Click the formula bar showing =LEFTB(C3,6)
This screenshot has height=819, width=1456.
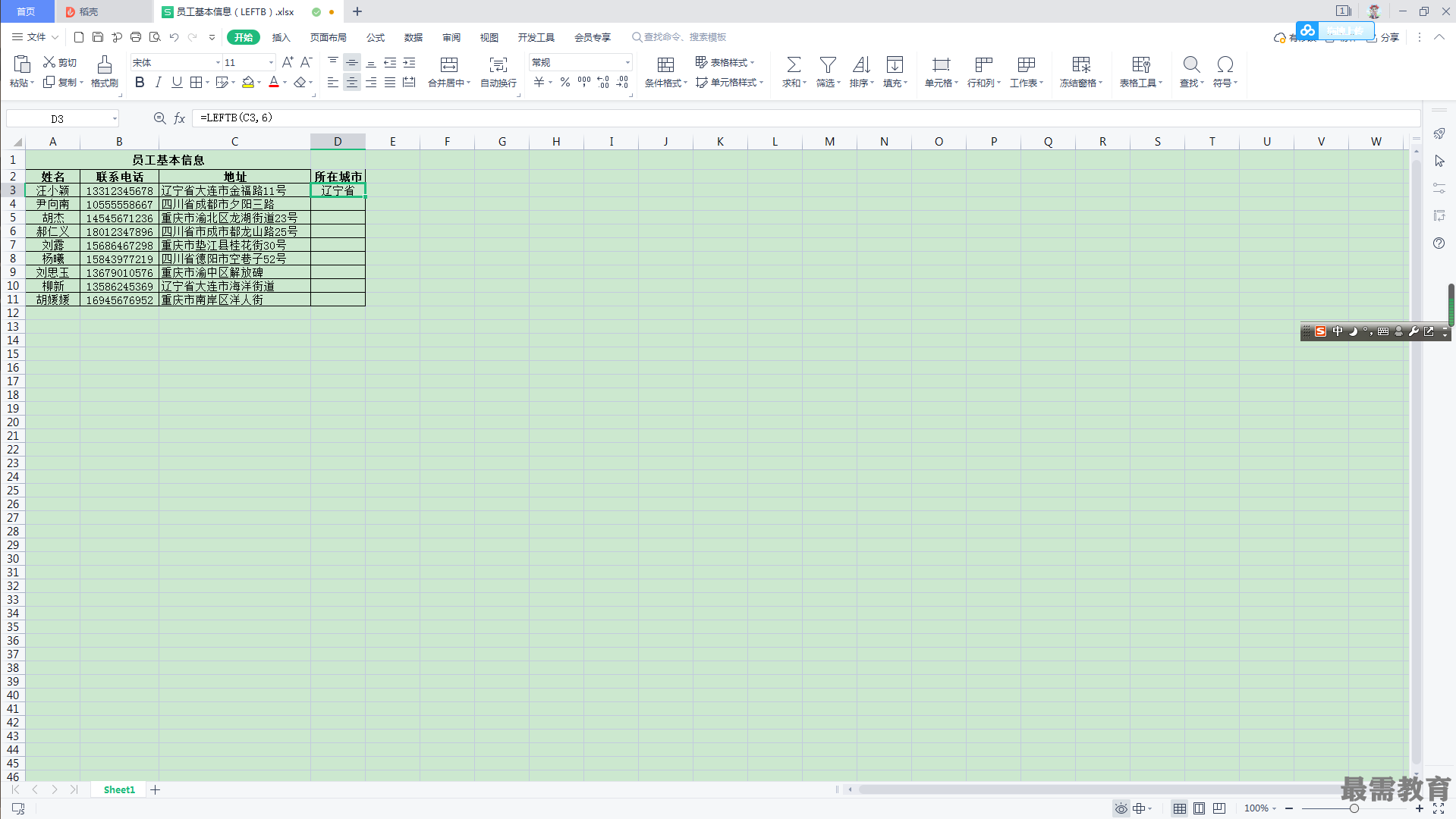(x=806, y=118)
